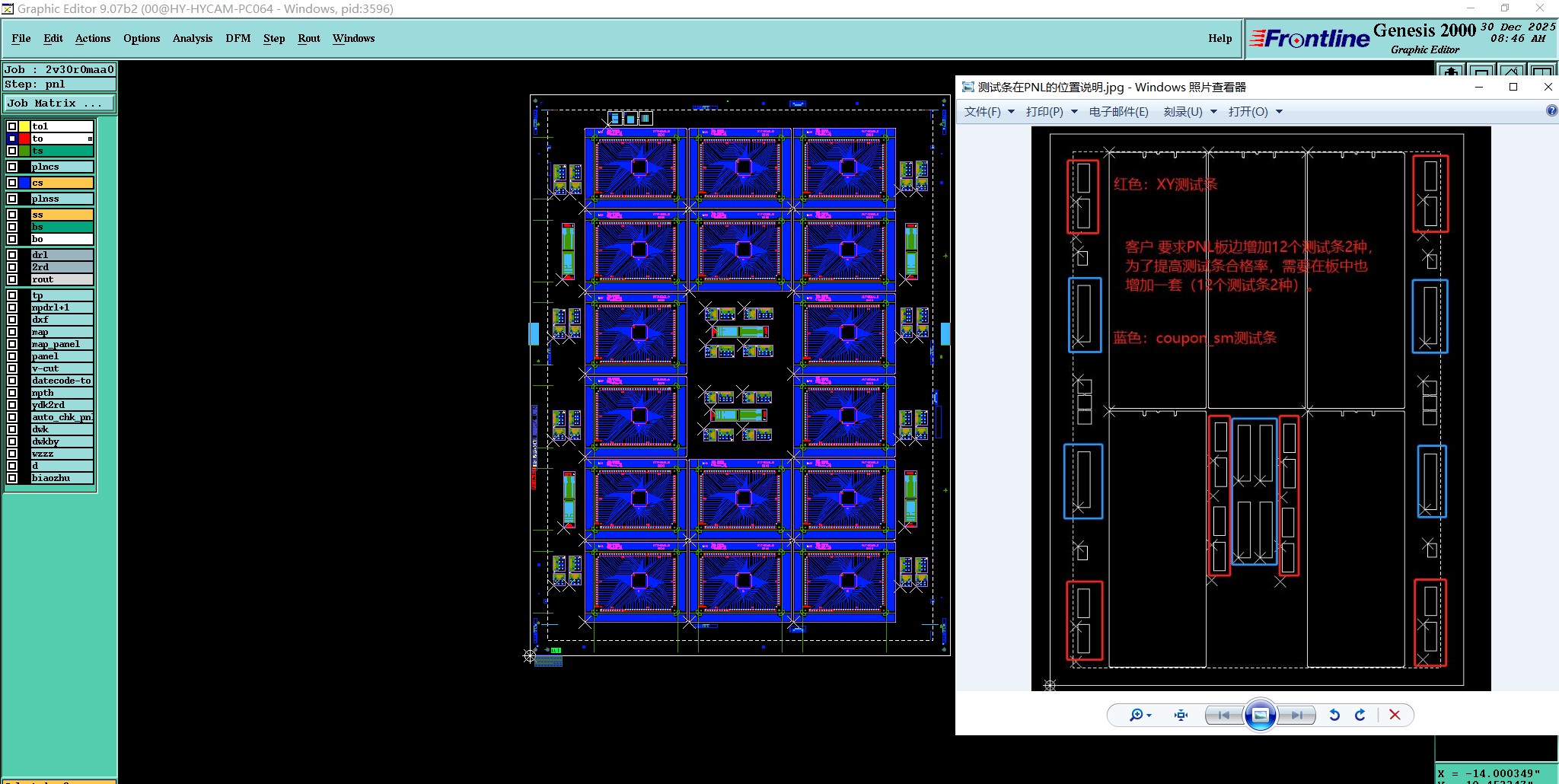Rotate image counterclockwise in Photo Viewer
Screen dimensions: 1559x784
(x=1334, y=715)
